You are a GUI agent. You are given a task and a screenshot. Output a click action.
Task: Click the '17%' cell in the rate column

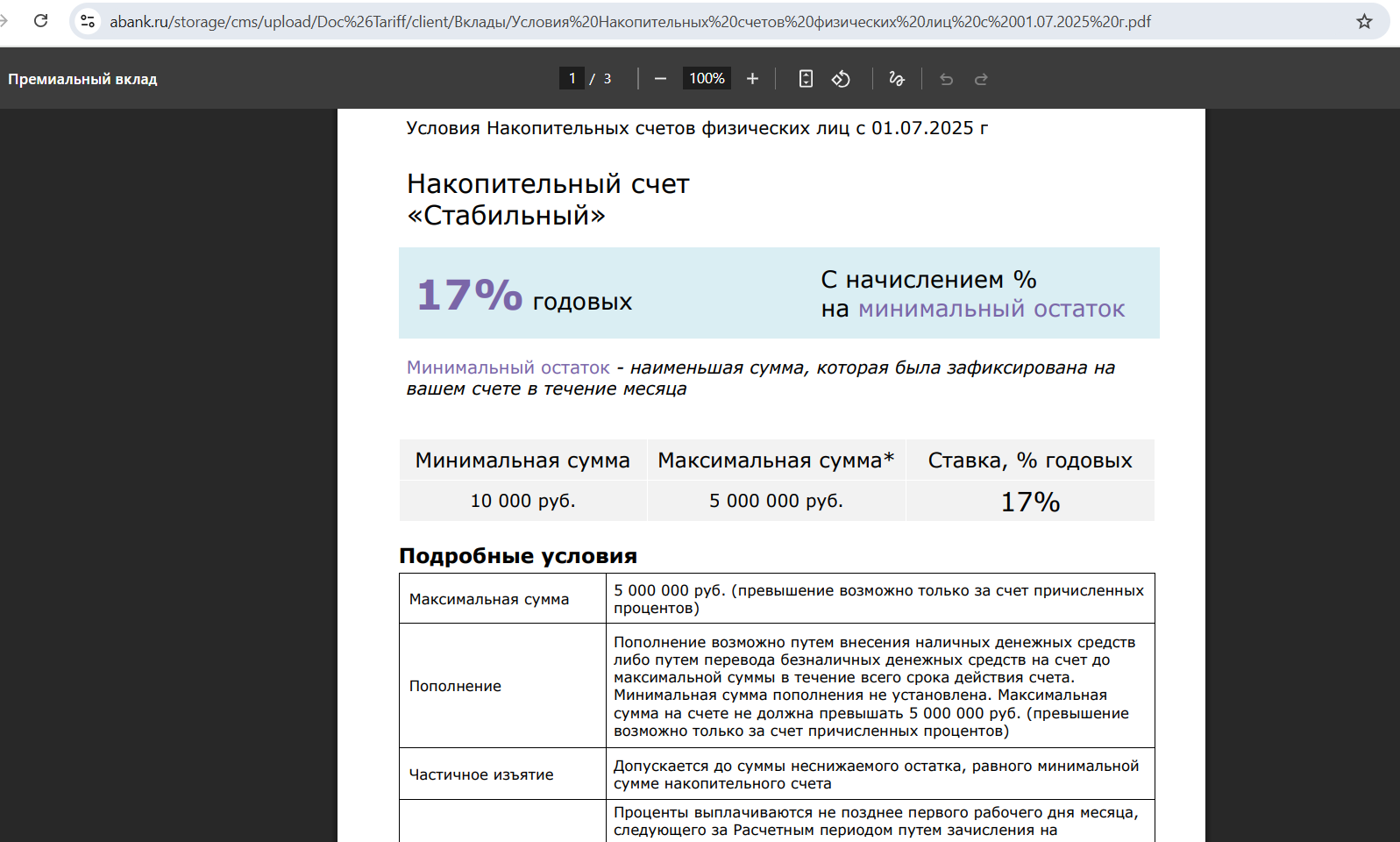(1030, 502)
